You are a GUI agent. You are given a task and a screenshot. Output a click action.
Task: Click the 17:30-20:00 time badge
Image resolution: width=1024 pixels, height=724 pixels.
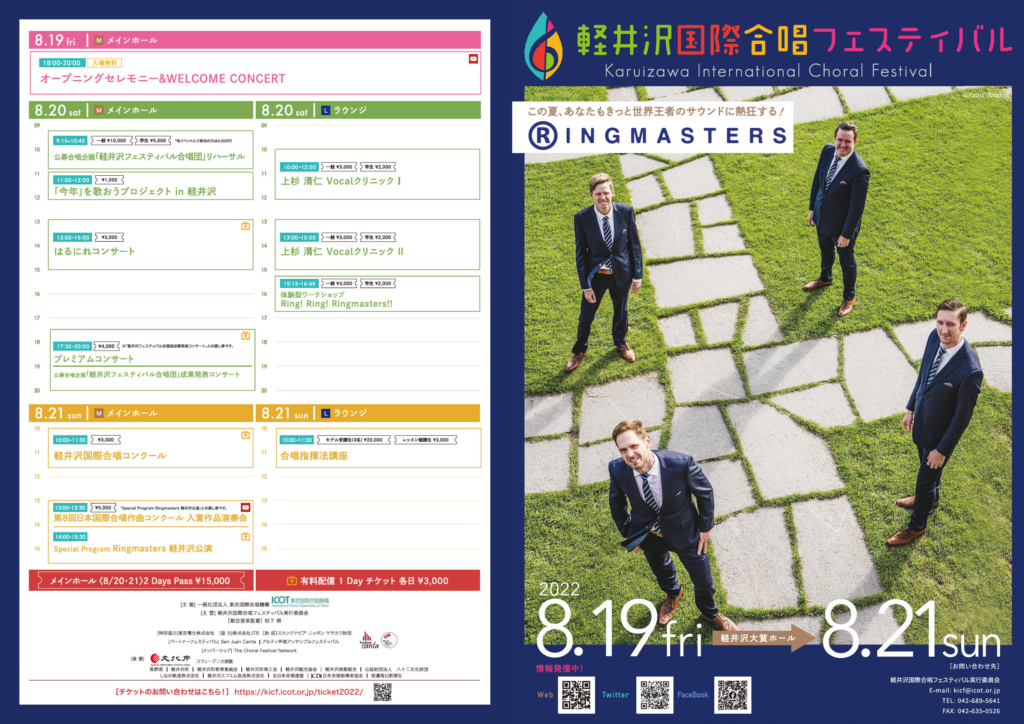pos(73,347)
